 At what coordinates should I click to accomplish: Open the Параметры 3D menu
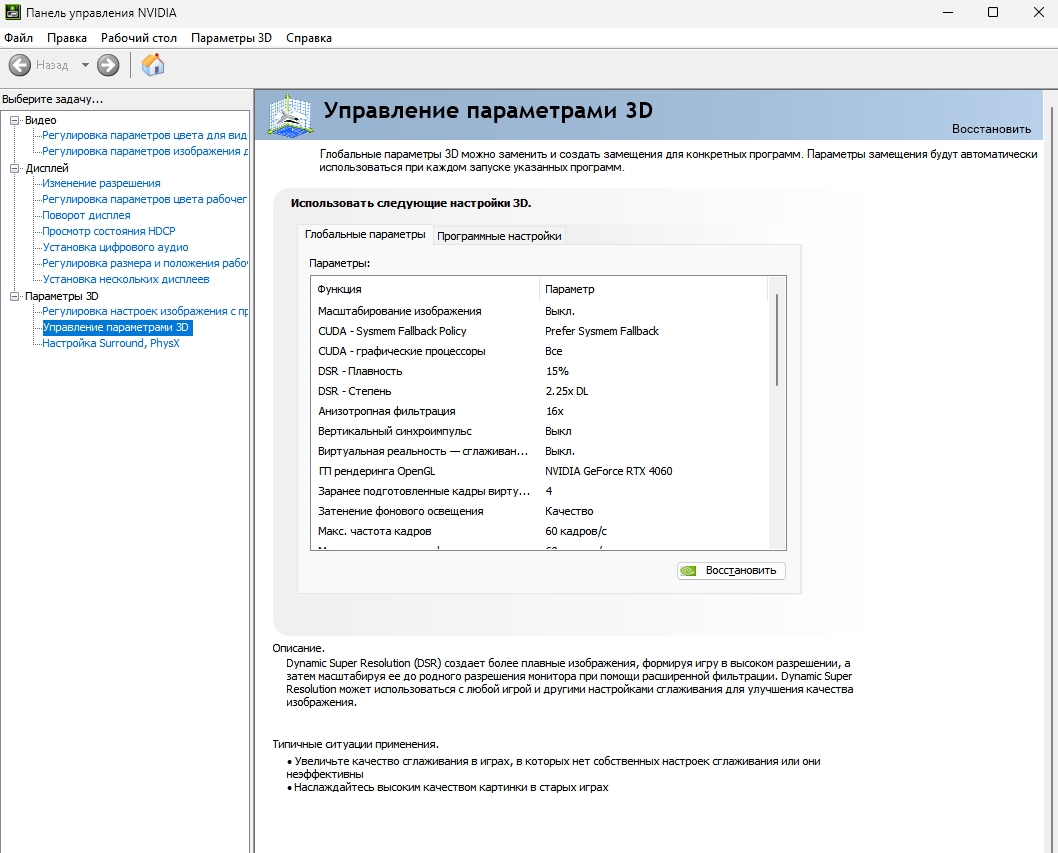pyautogui.click(x=231, y=38)
